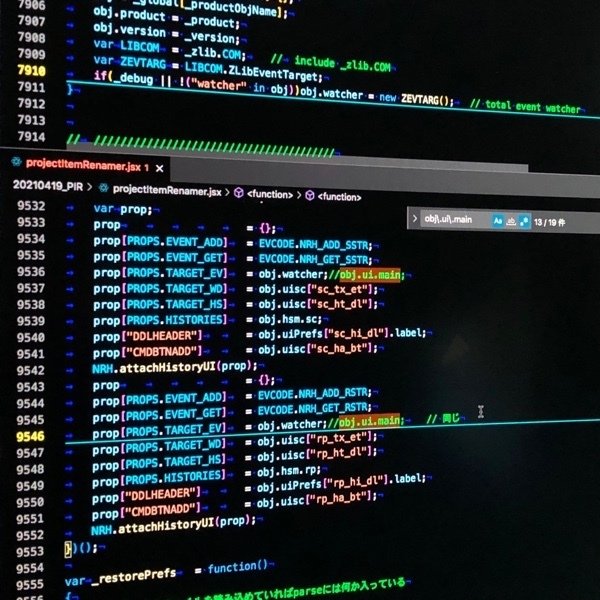The height and width of the screenshot is (600, 600).
Task: Select the projectItemRenamer.jsx editor tab
Action: pyautogui.click(x=84, y=166)
